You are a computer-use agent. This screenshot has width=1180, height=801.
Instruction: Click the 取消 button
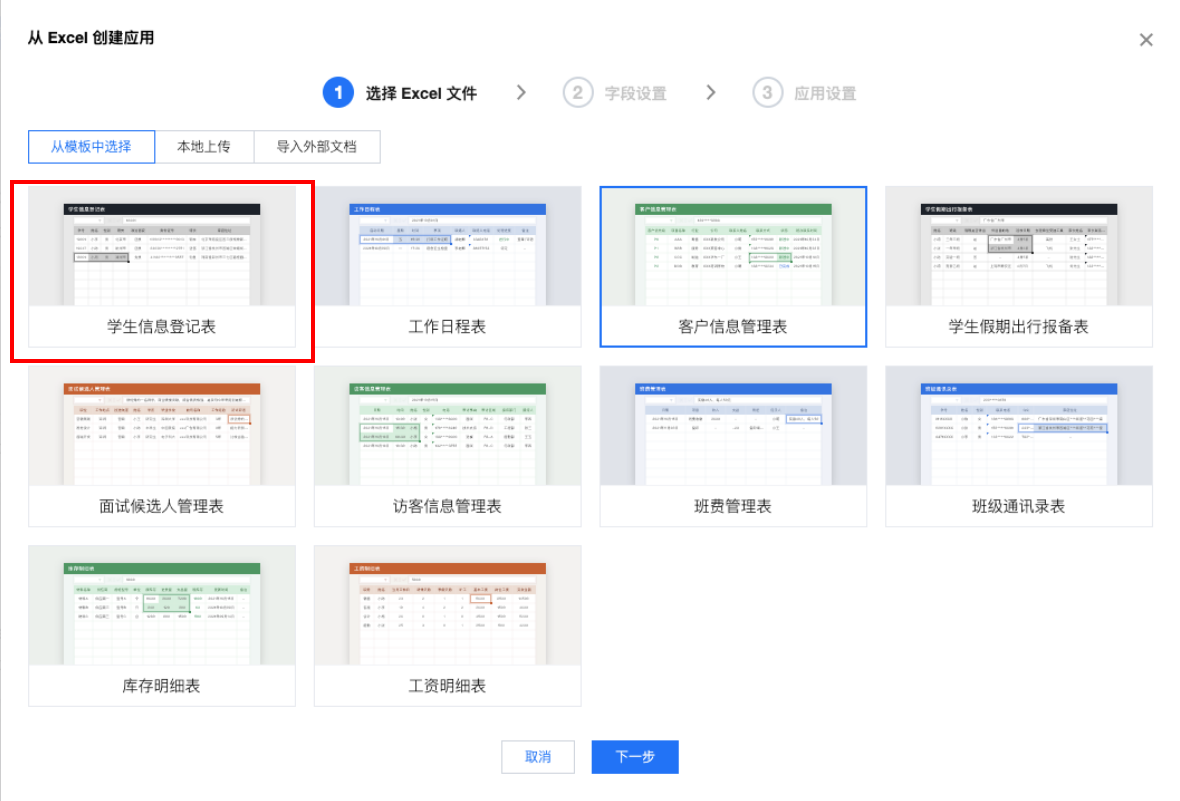tap(538, 757)
